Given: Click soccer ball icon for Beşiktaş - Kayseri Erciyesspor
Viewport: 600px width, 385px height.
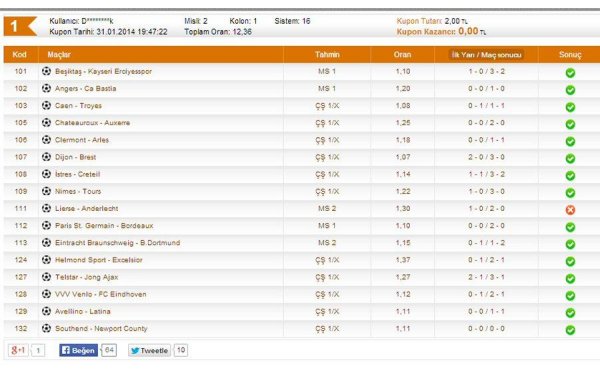Looking at the screenshot, I should (46, 71).
